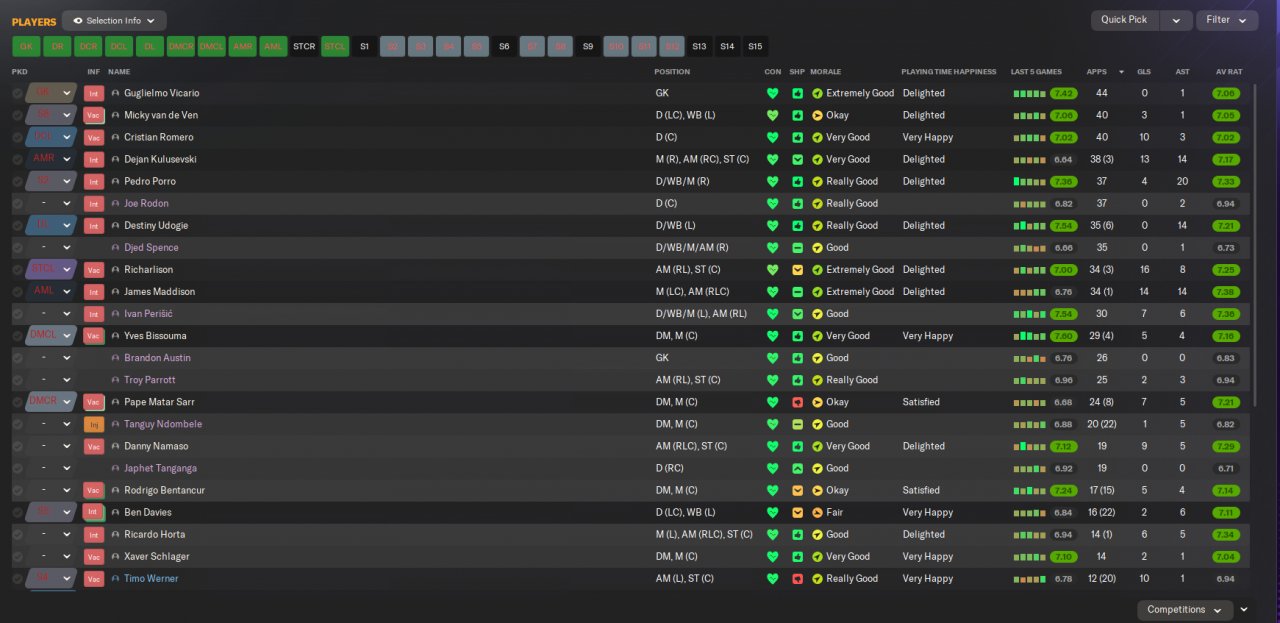Click the Fair morale icon for Ben Davies
This screenshot has height=623, width=1280.
point(817,512)
